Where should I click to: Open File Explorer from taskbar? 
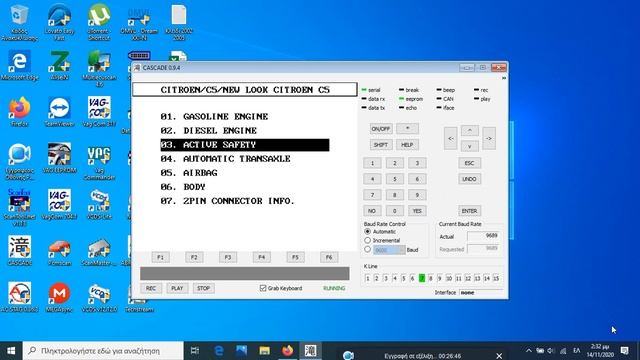(x=264, y=351)
